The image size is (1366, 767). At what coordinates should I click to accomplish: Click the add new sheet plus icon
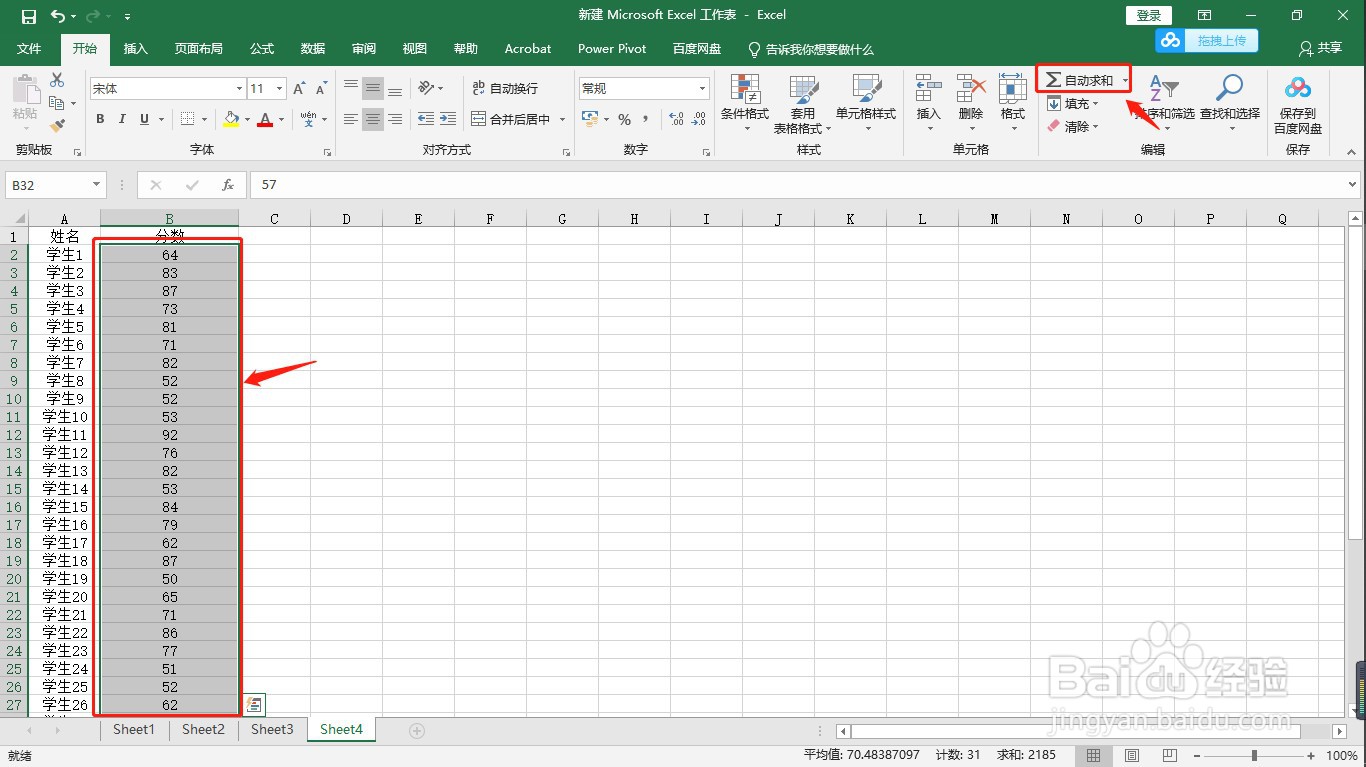pyautogui.click(x=417, y=731)
